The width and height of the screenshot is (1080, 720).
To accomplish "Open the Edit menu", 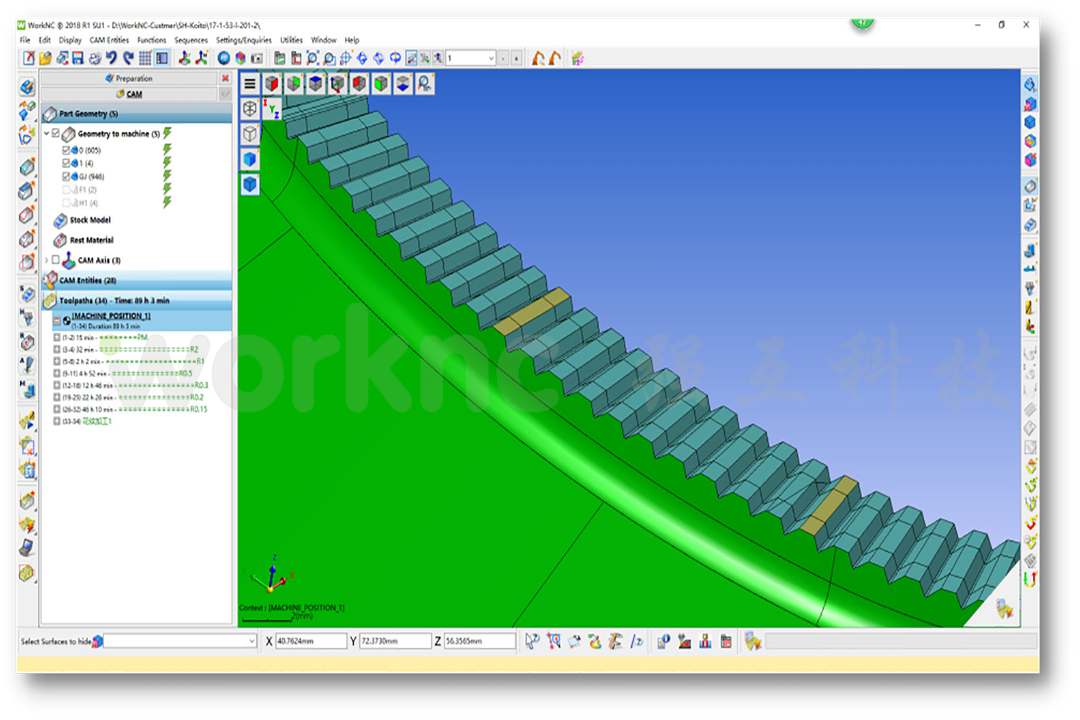I will (x=45, y=40).
